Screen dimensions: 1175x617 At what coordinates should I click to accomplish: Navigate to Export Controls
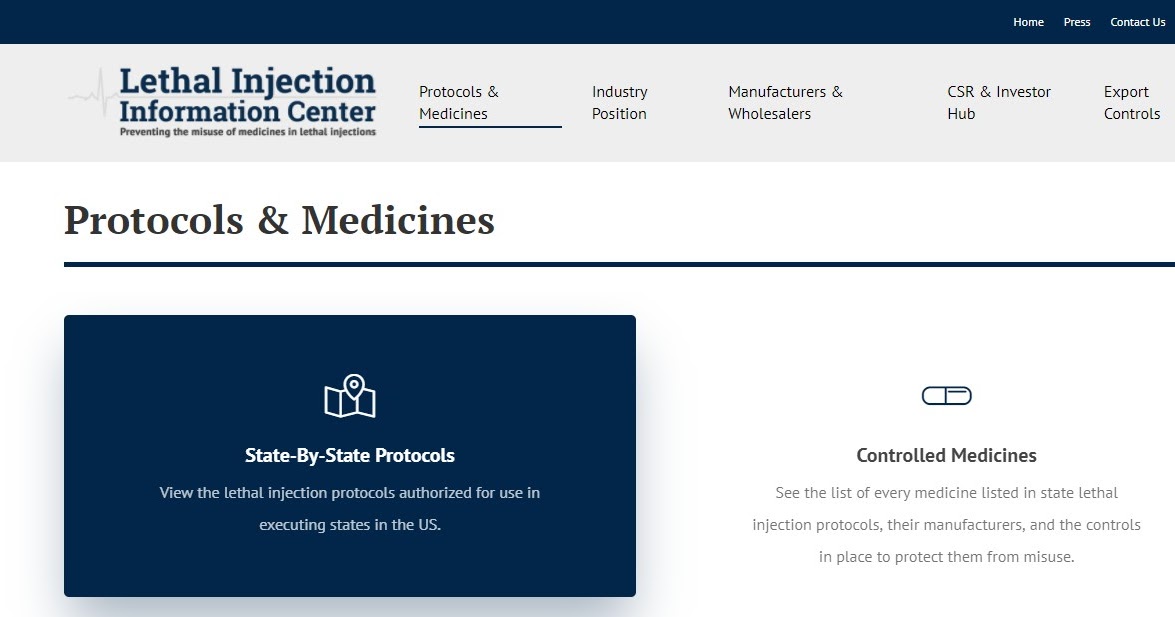1131,102
